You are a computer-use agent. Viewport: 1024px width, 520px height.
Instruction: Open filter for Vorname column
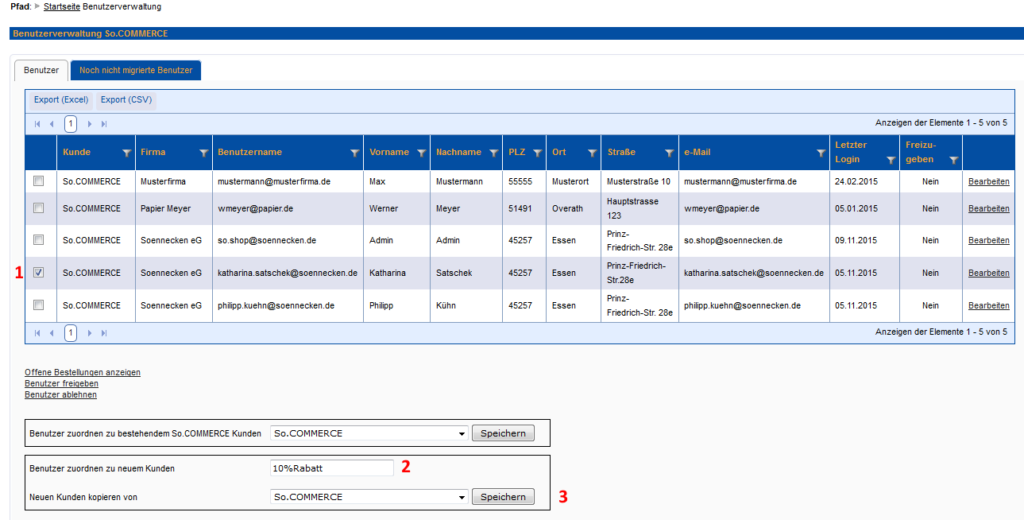[421, 153]
